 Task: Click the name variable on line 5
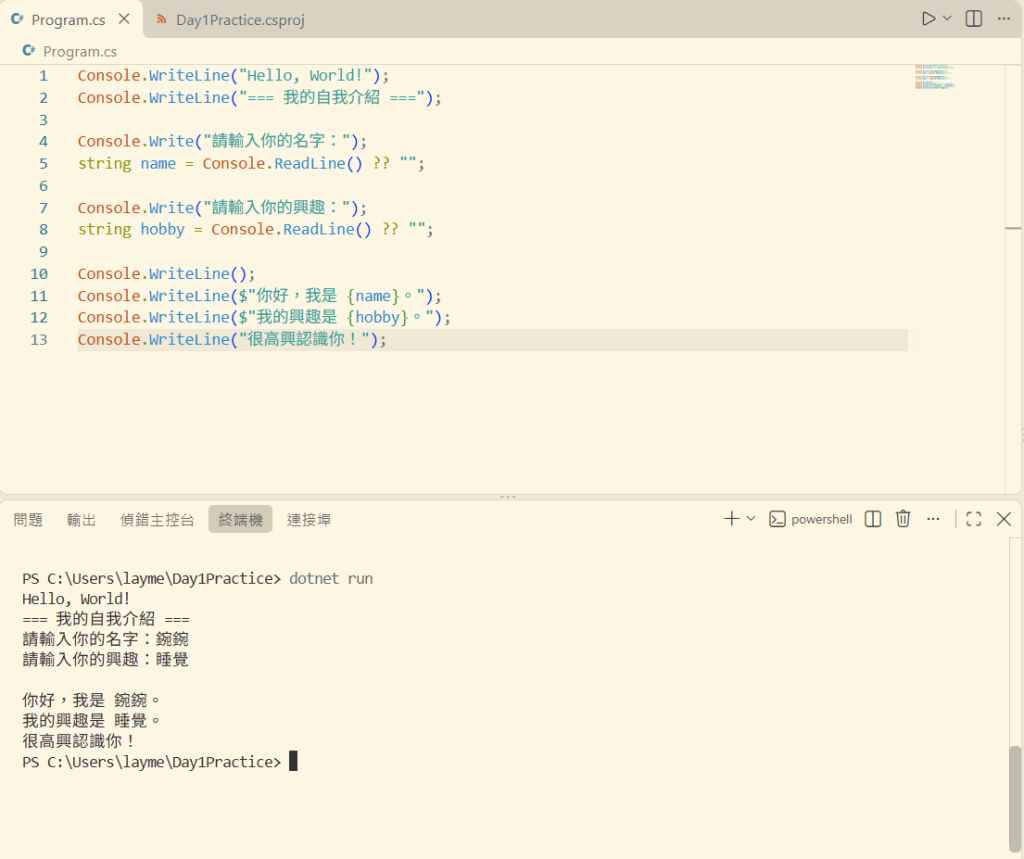point(158,164)
